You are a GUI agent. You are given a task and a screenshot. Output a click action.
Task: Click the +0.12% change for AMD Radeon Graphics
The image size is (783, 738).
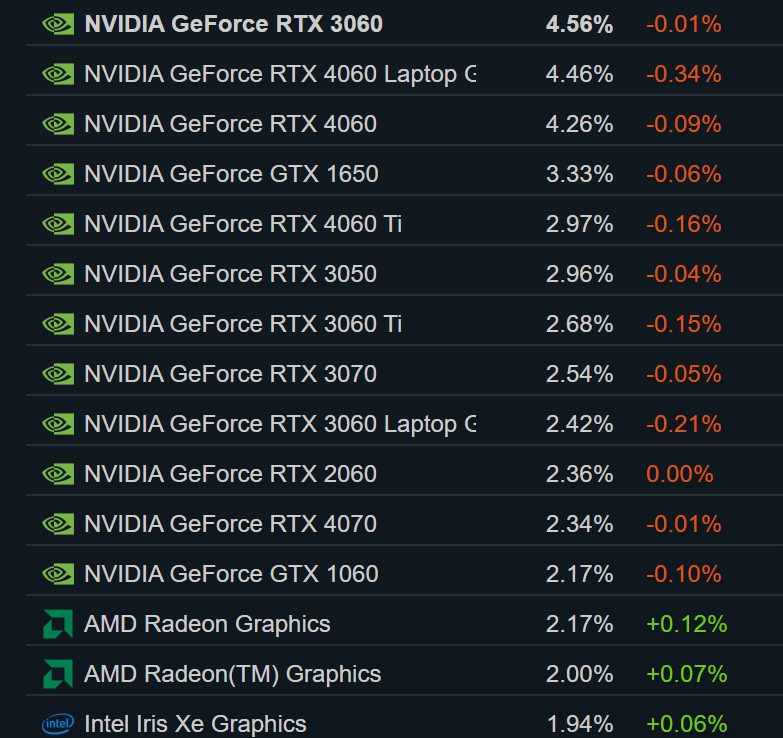click(686, 624)
